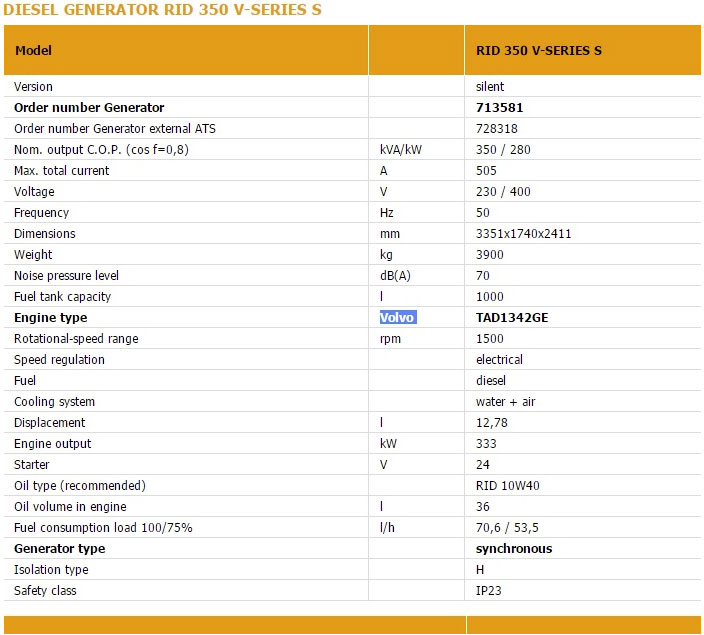Click the 'Weight' row label
The width and height of the screenshot is (704, 635).
tap(33, 255)
